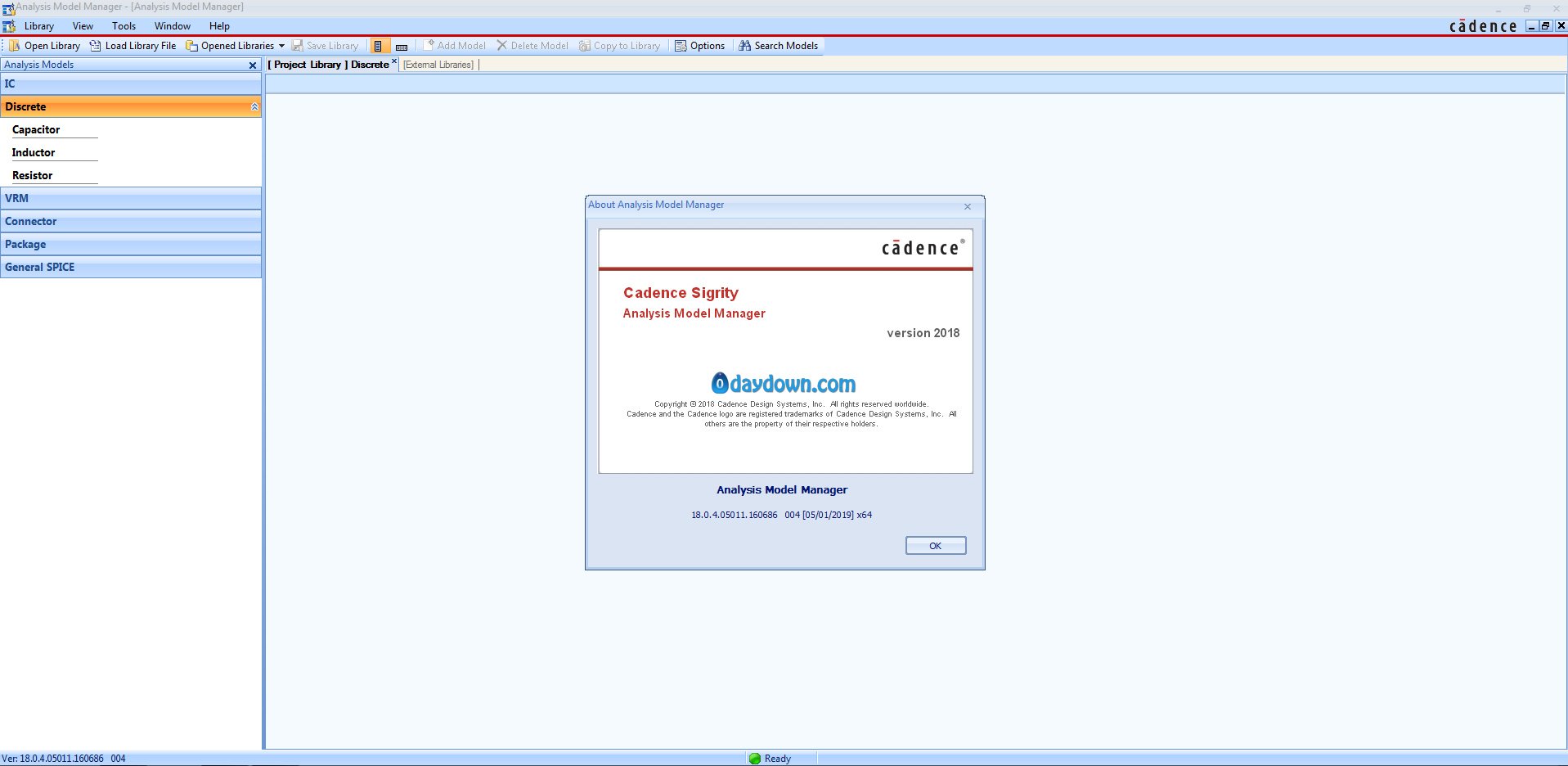Select Capacitor under Discrete

point(36,129)
